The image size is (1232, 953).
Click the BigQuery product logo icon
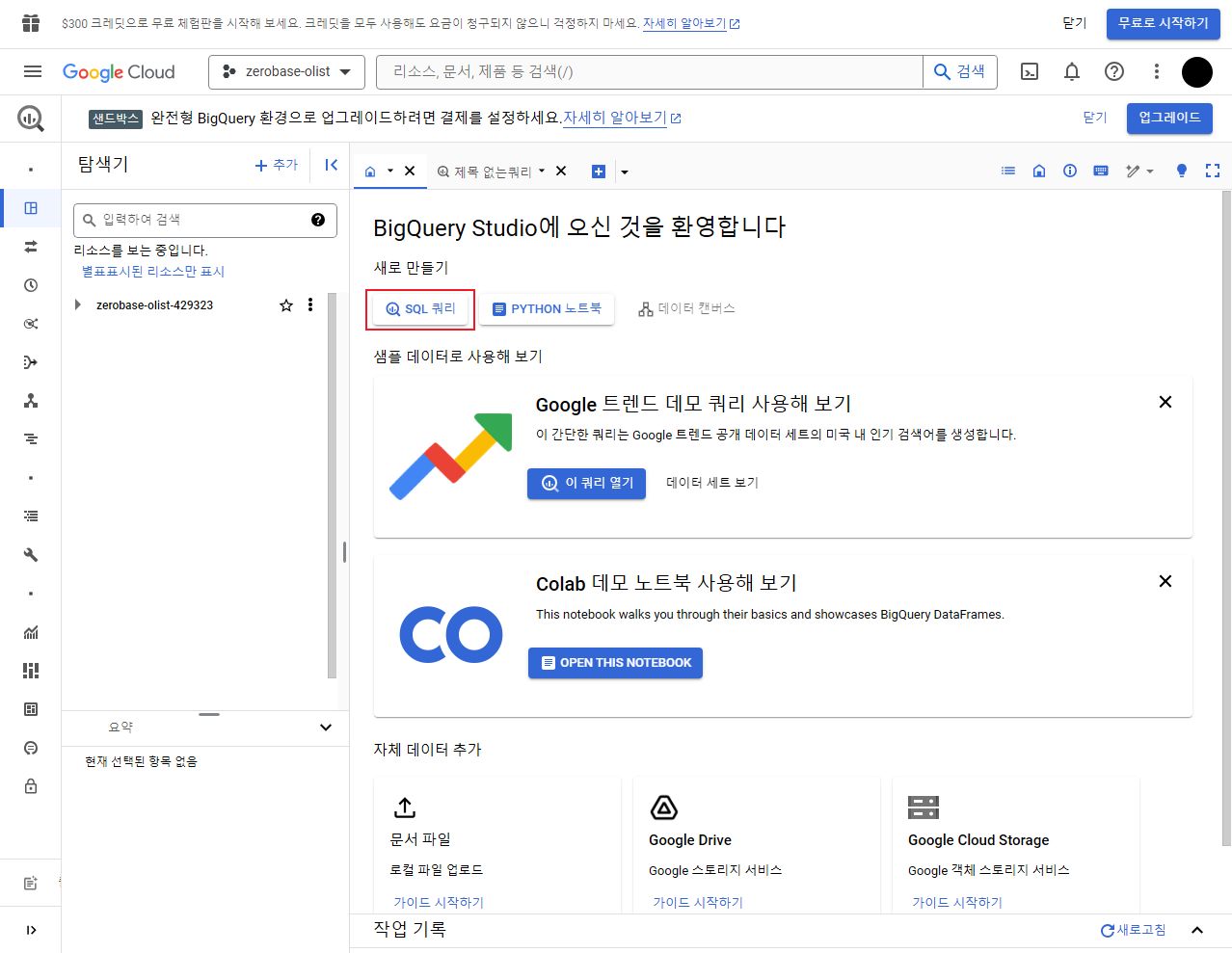[31, 119]
